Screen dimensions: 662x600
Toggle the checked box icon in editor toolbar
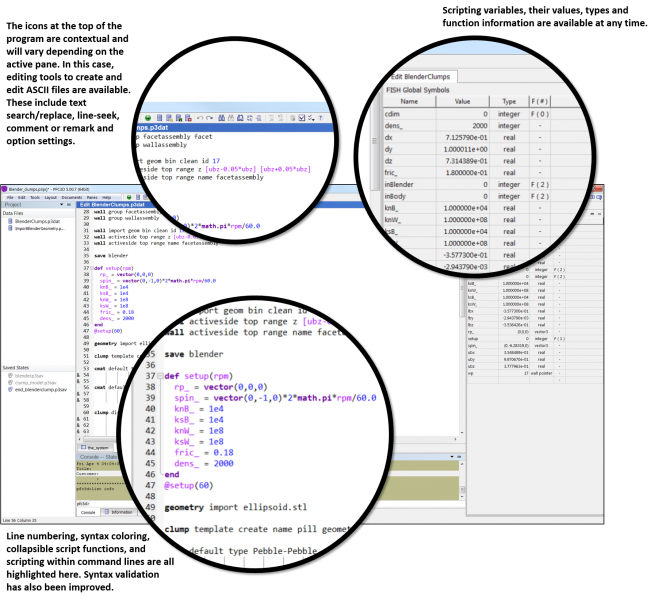(x=302, y=118)
